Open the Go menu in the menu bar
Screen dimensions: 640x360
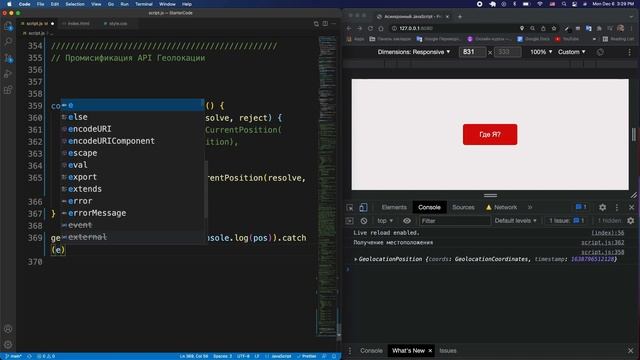[x=111, y=4]
